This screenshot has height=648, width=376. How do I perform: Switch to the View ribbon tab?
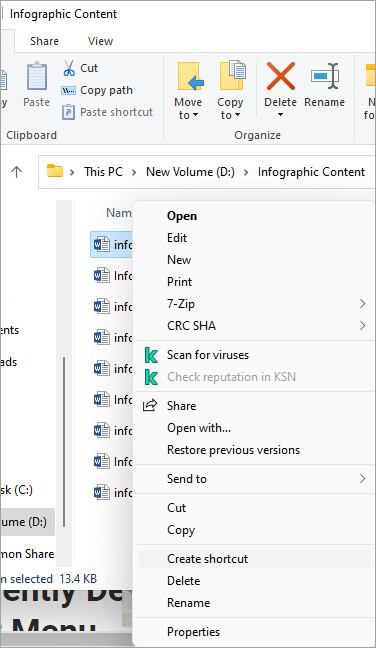(100, 41)
